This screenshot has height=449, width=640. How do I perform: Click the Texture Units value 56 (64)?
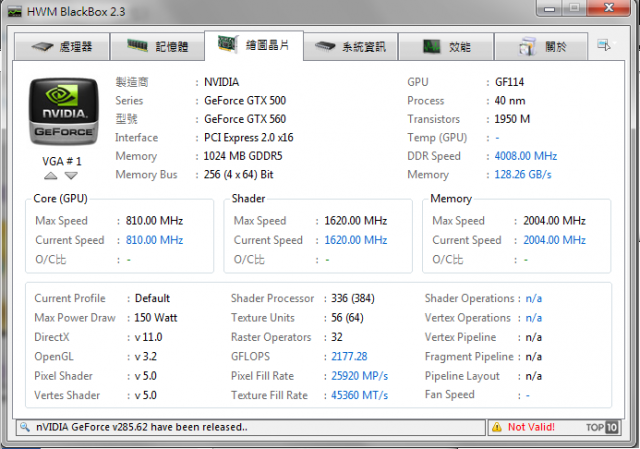coord(347,318)
